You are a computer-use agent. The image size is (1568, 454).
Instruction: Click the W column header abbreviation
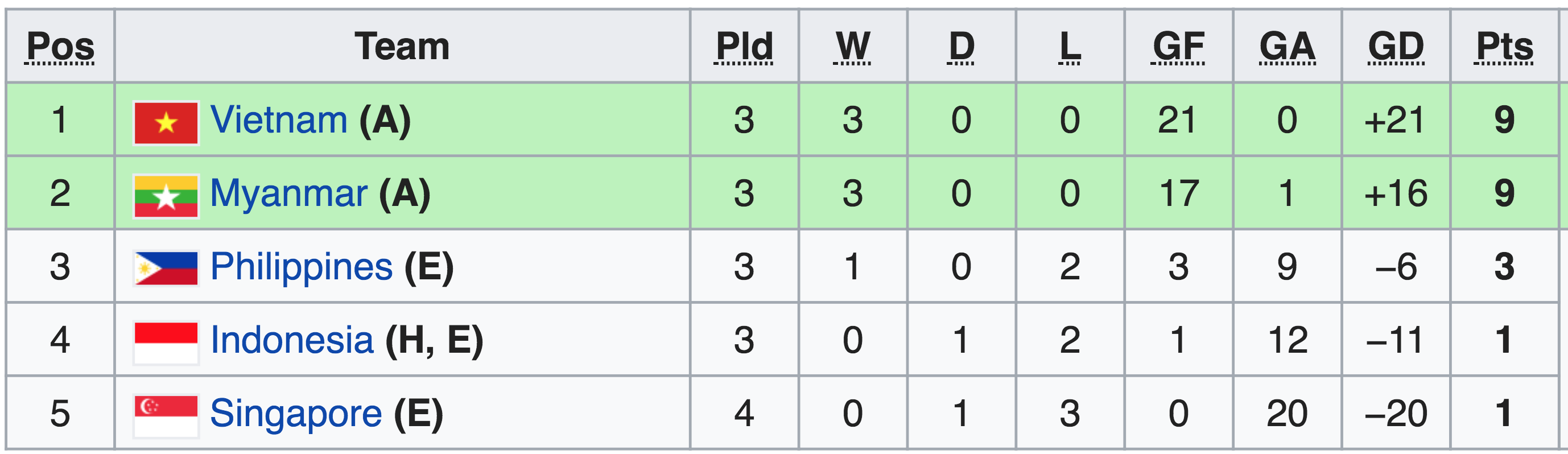(x=852, y=47)
